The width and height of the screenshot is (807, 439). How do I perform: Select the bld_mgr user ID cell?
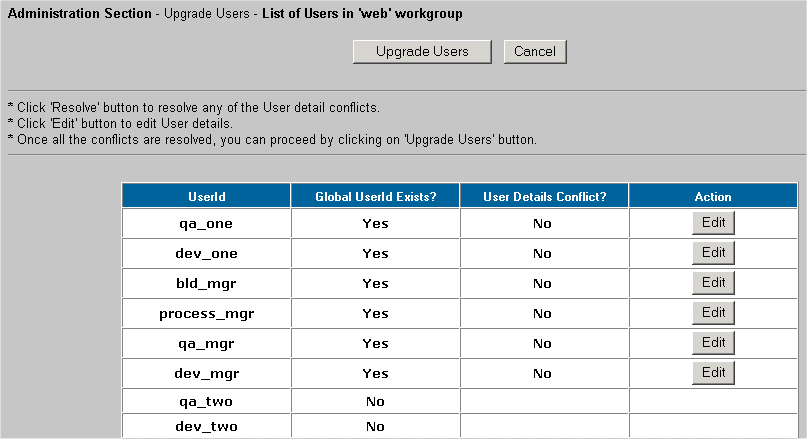point(206,284)
